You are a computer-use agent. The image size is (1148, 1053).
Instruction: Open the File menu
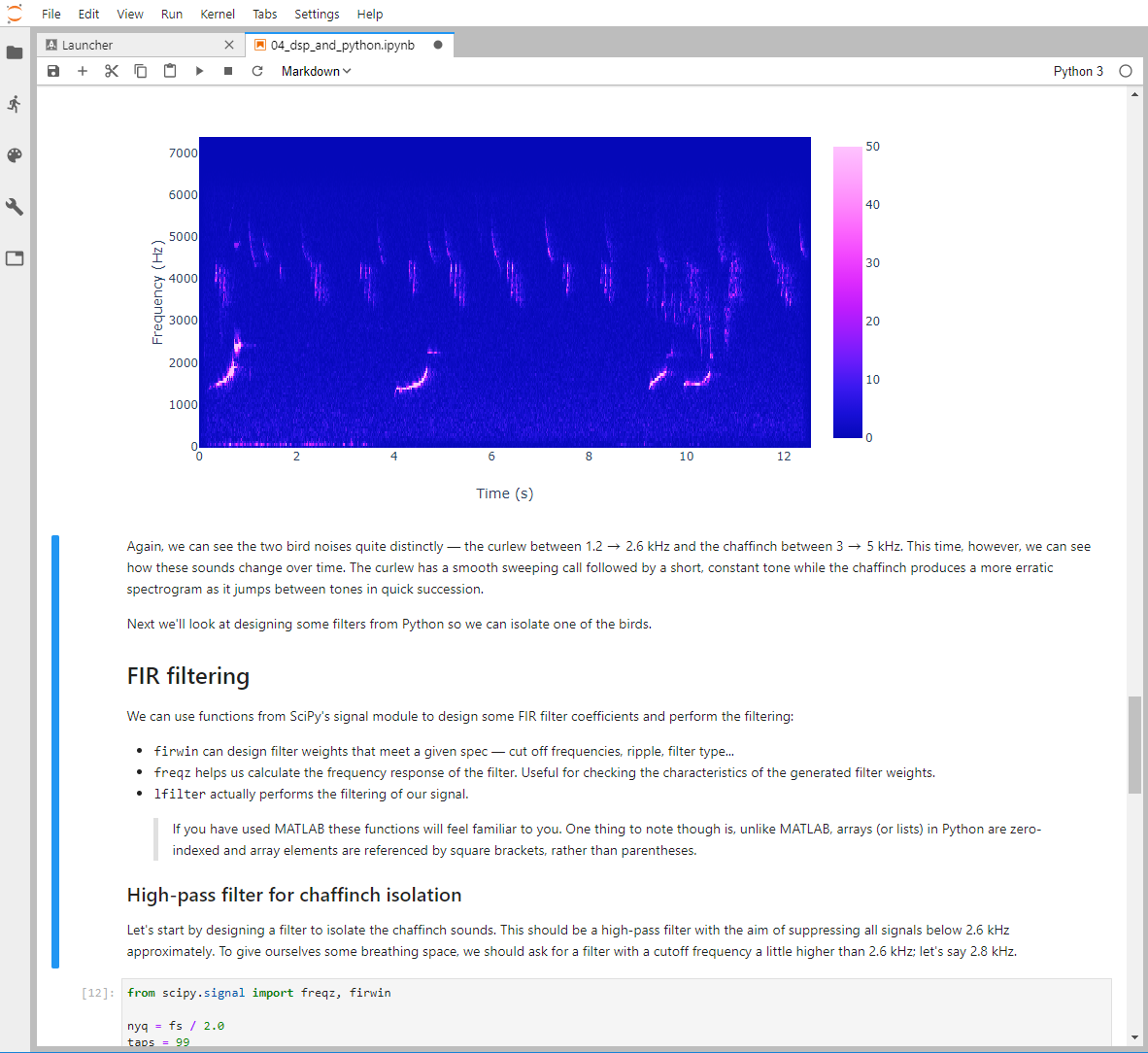coord(51,14)
